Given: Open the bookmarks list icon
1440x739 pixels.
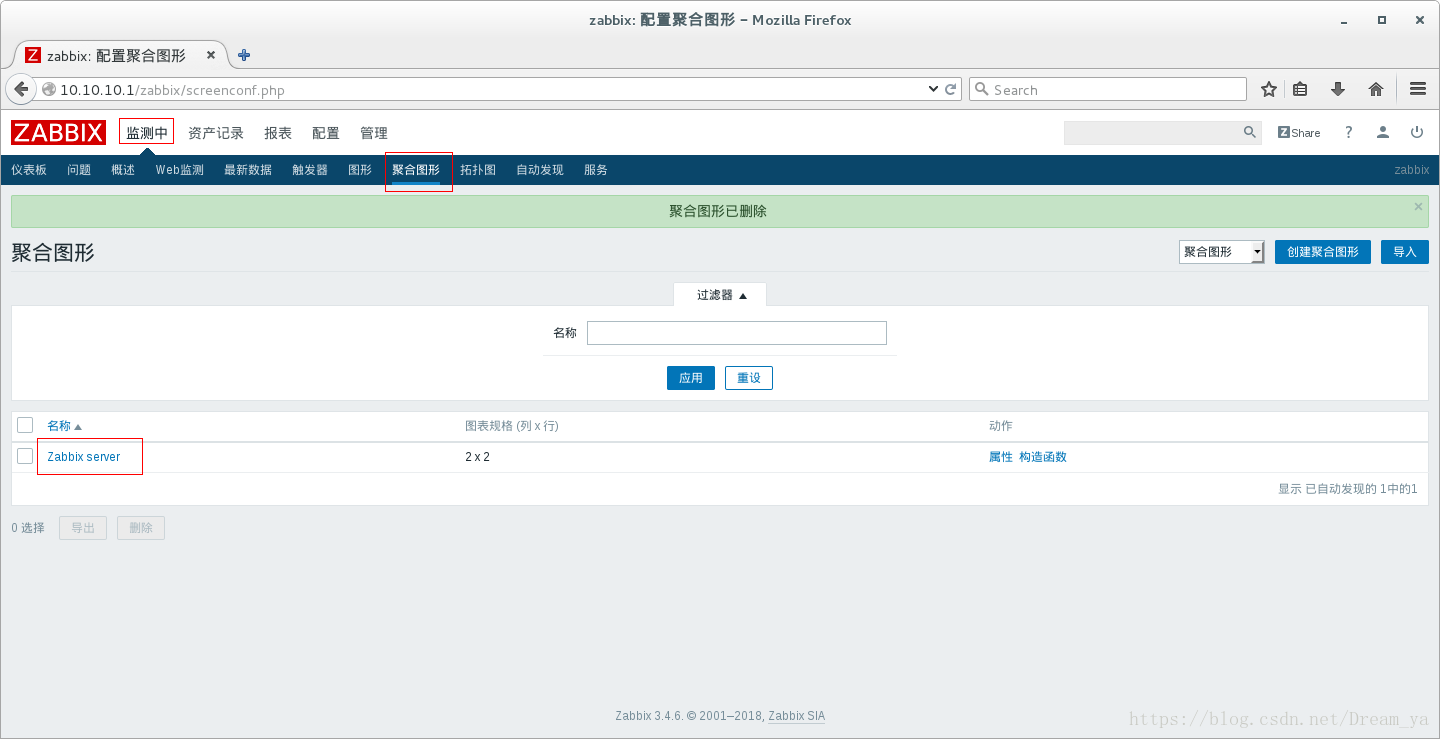Looking at the screenshot, I should coord(1300,89).
